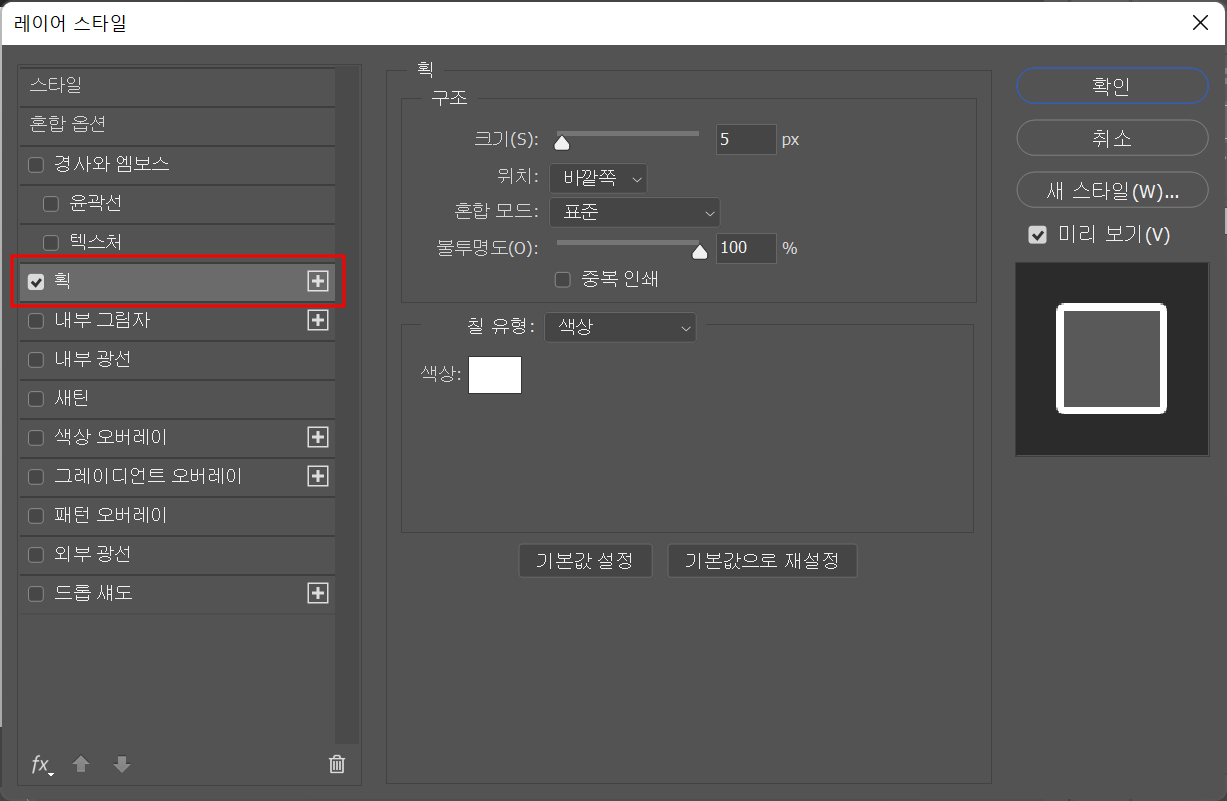This screenshot has width=1227, height=801.
Task: Select the 내부 광선 row label
Action: click(x=93, y=359)
